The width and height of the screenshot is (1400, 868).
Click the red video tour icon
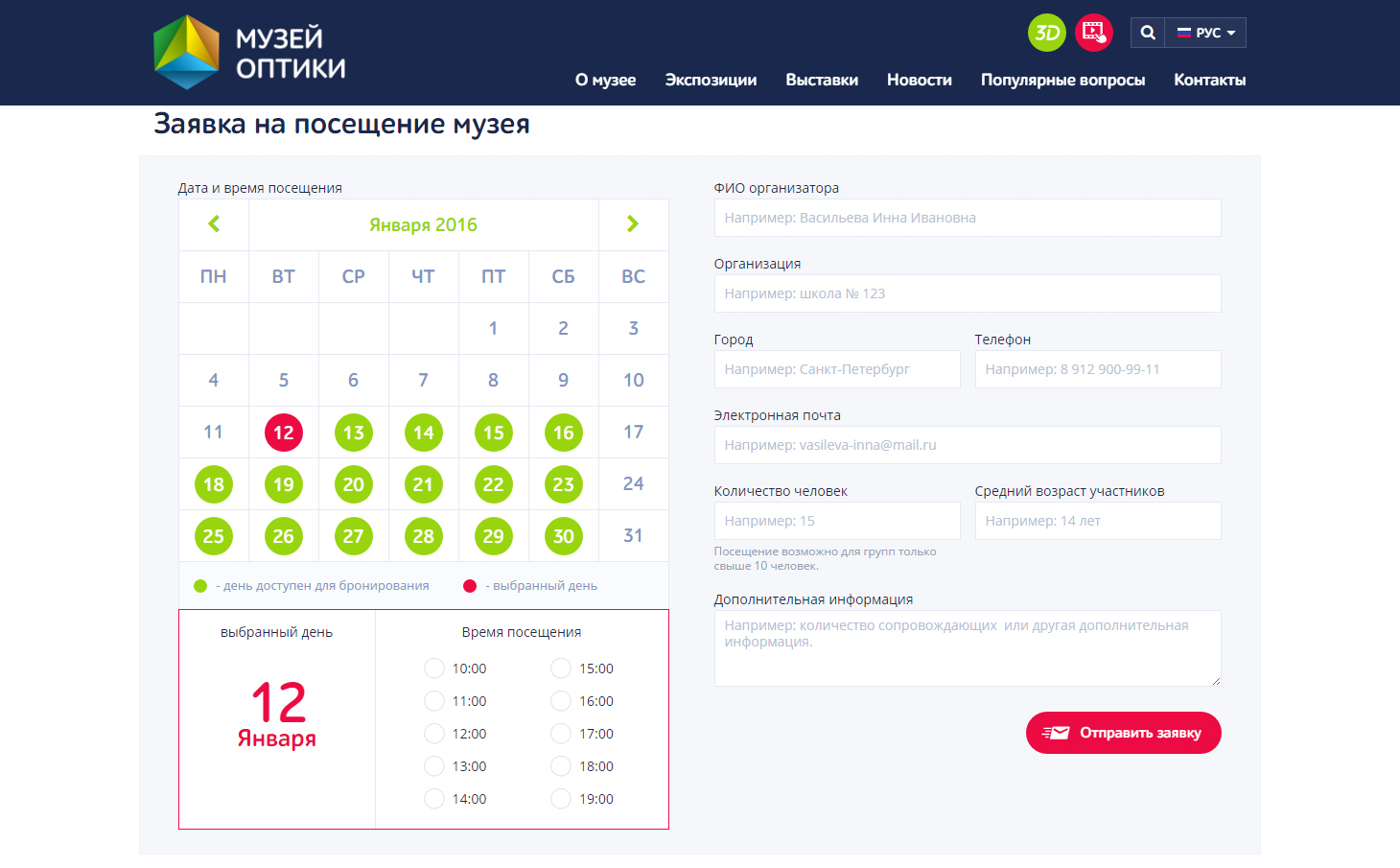[x=1093, y=33]
